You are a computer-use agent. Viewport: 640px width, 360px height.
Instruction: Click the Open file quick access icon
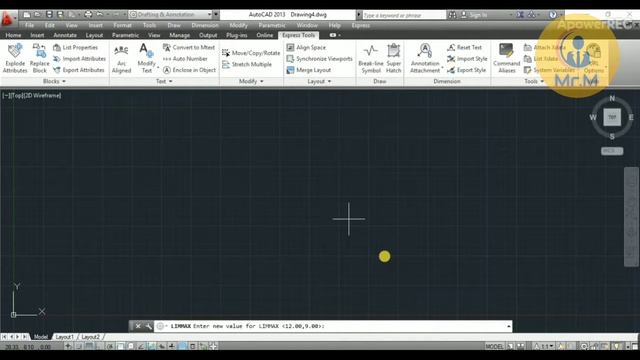38,15
